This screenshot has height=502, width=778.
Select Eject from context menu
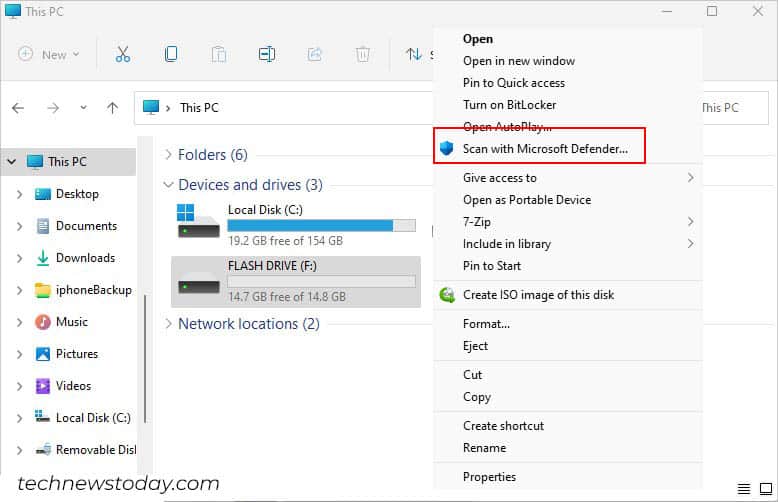coord(568,346)
